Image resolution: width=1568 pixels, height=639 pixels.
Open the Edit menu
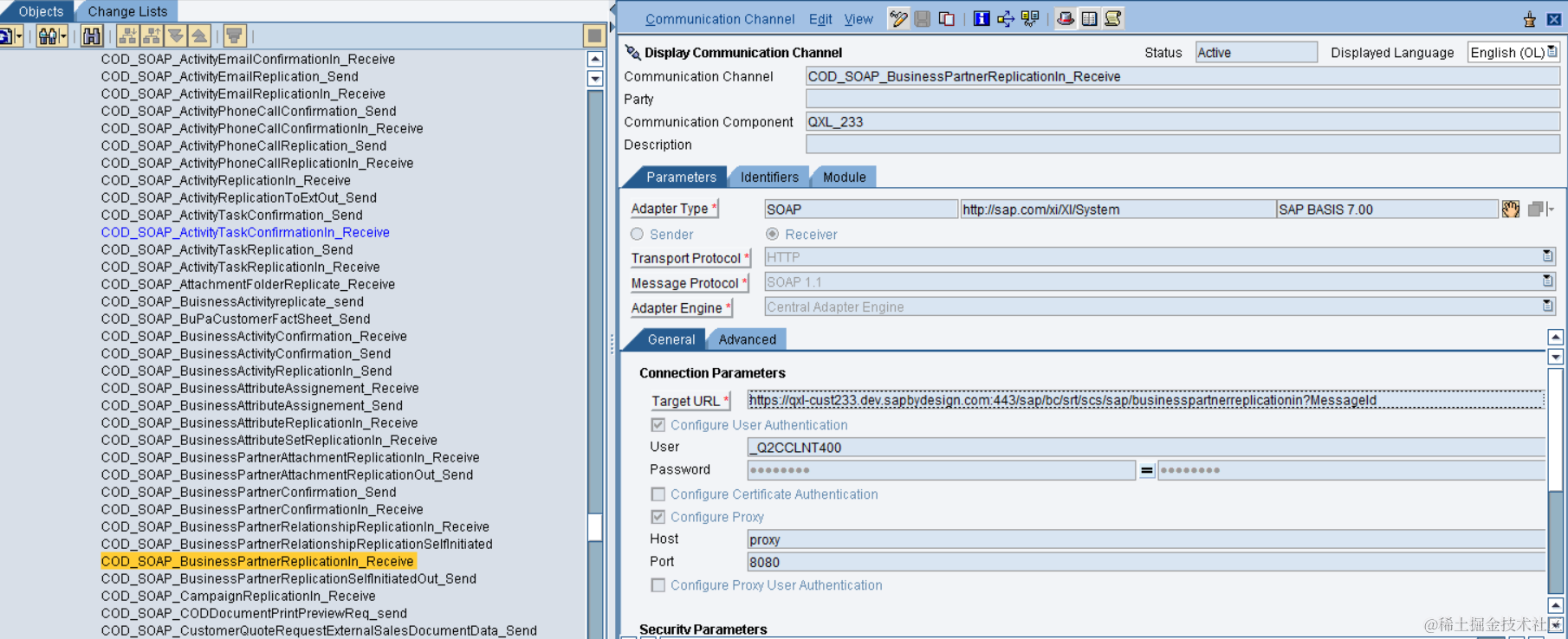pyautogui.click(x=820, y=19)
